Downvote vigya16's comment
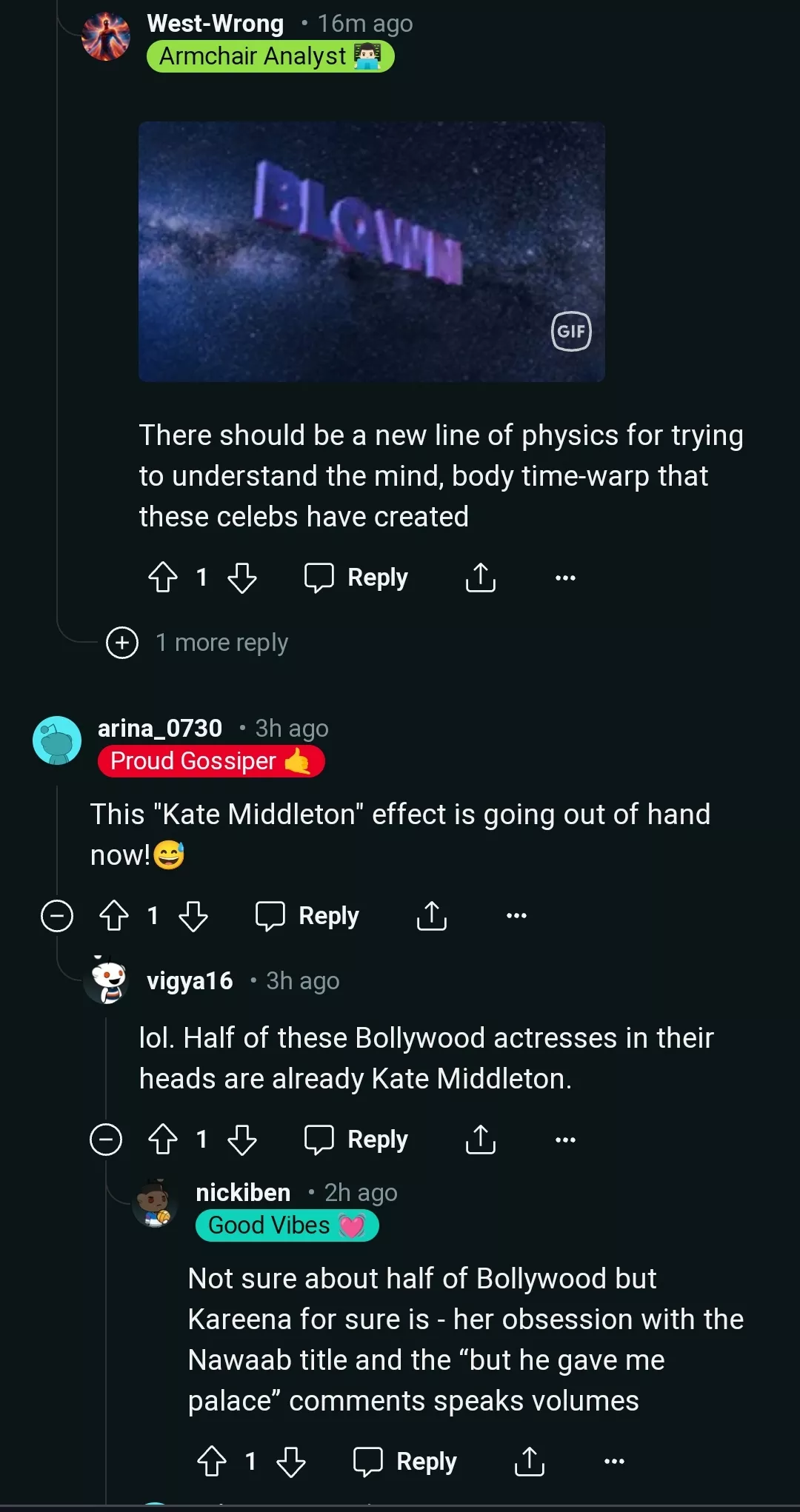 click(242, 1140)
